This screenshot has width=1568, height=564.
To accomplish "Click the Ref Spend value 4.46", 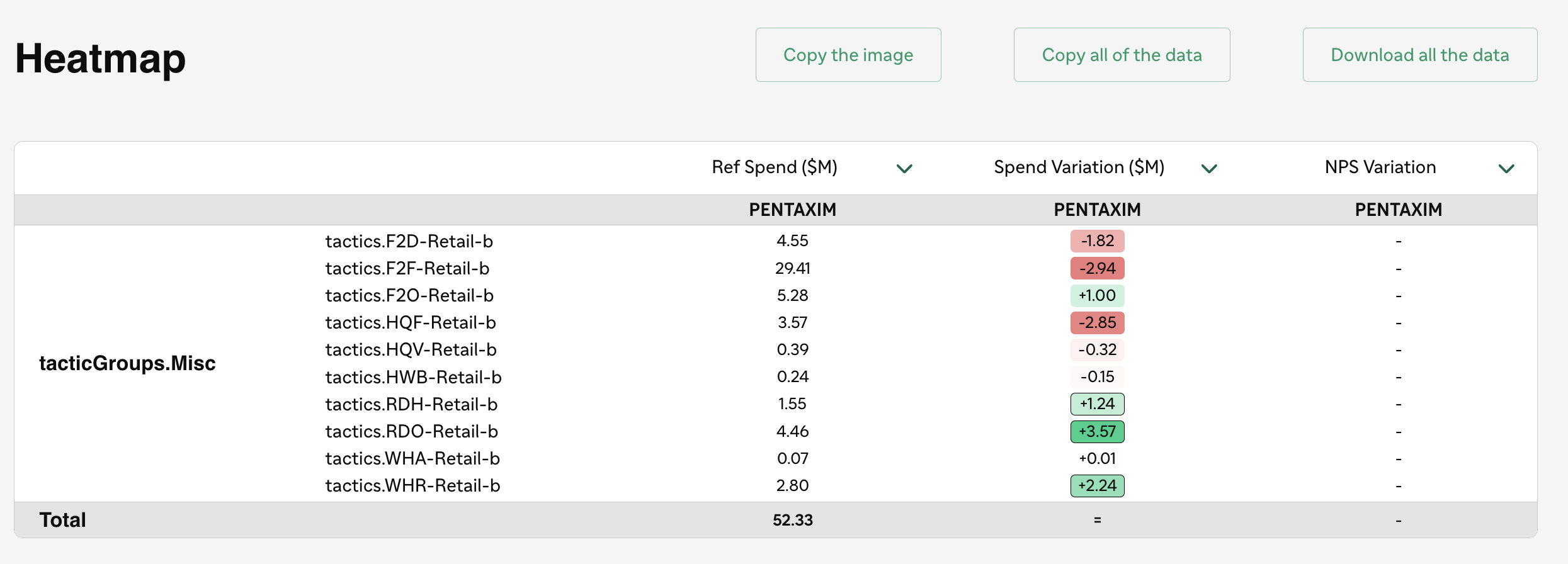I will tap(793, 431).
